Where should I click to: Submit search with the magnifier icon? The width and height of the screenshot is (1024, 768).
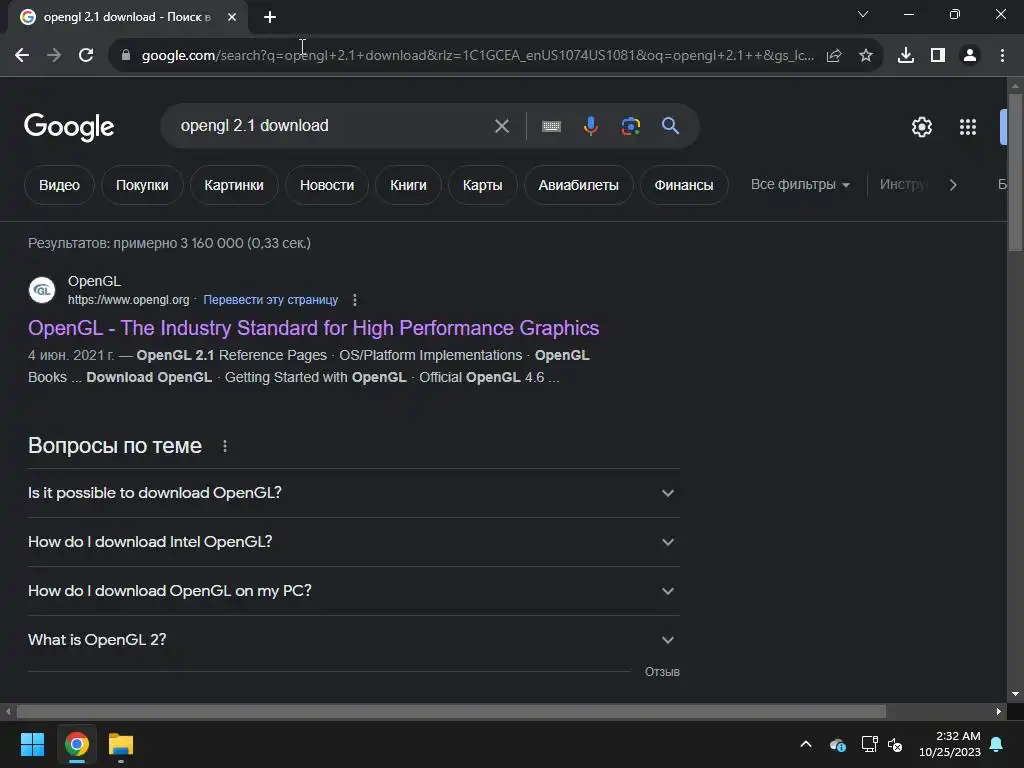(670, 126)
